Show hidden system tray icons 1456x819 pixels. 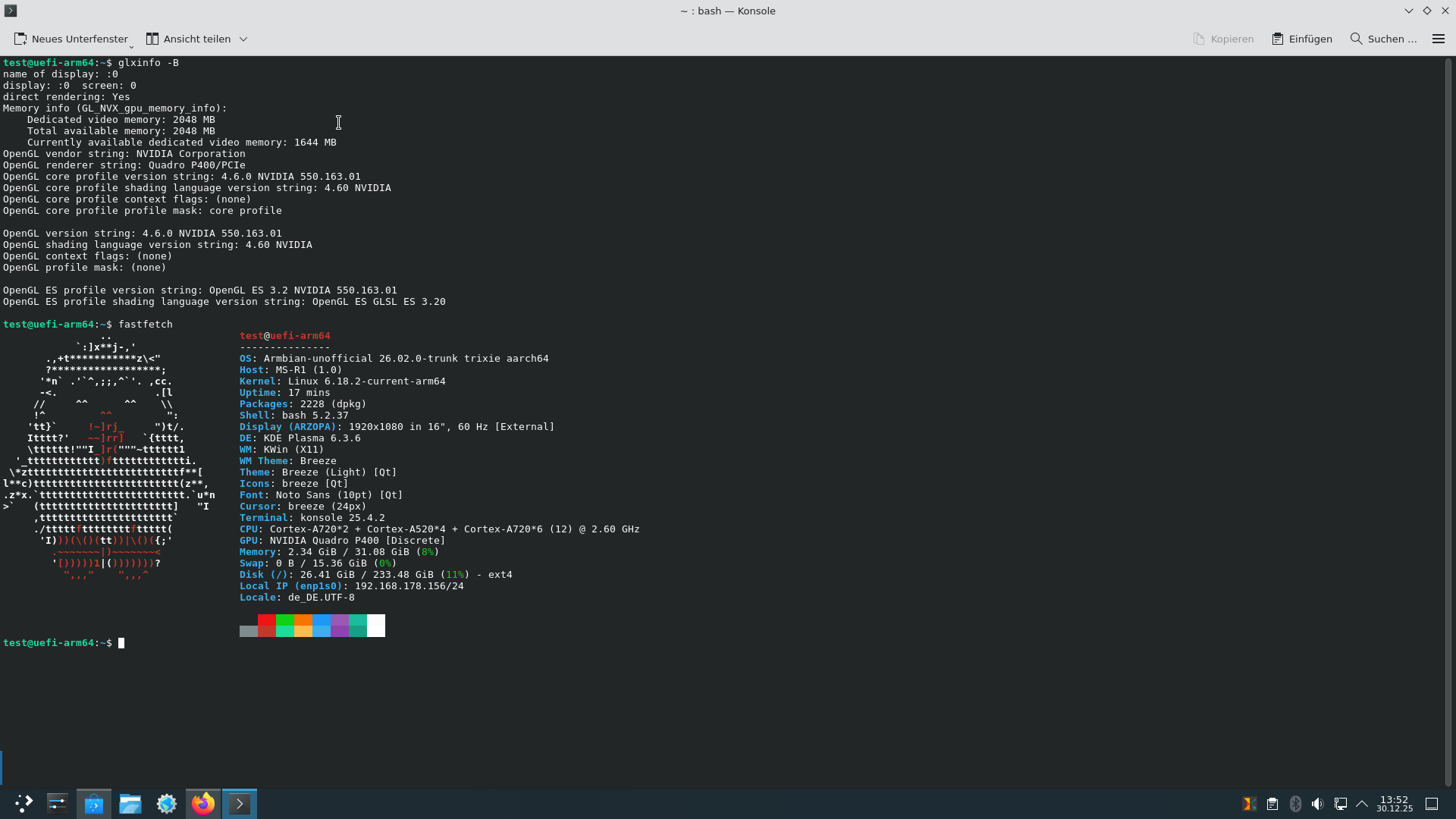tap(1362, 804)
